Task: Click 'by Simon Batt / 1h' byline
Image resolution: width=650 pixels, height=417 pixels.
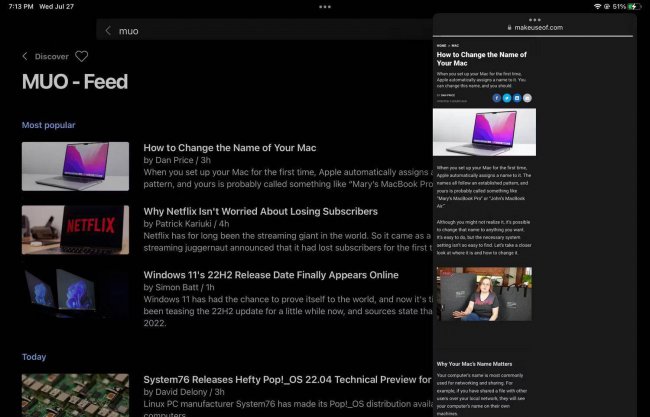Action: [179, 287]
